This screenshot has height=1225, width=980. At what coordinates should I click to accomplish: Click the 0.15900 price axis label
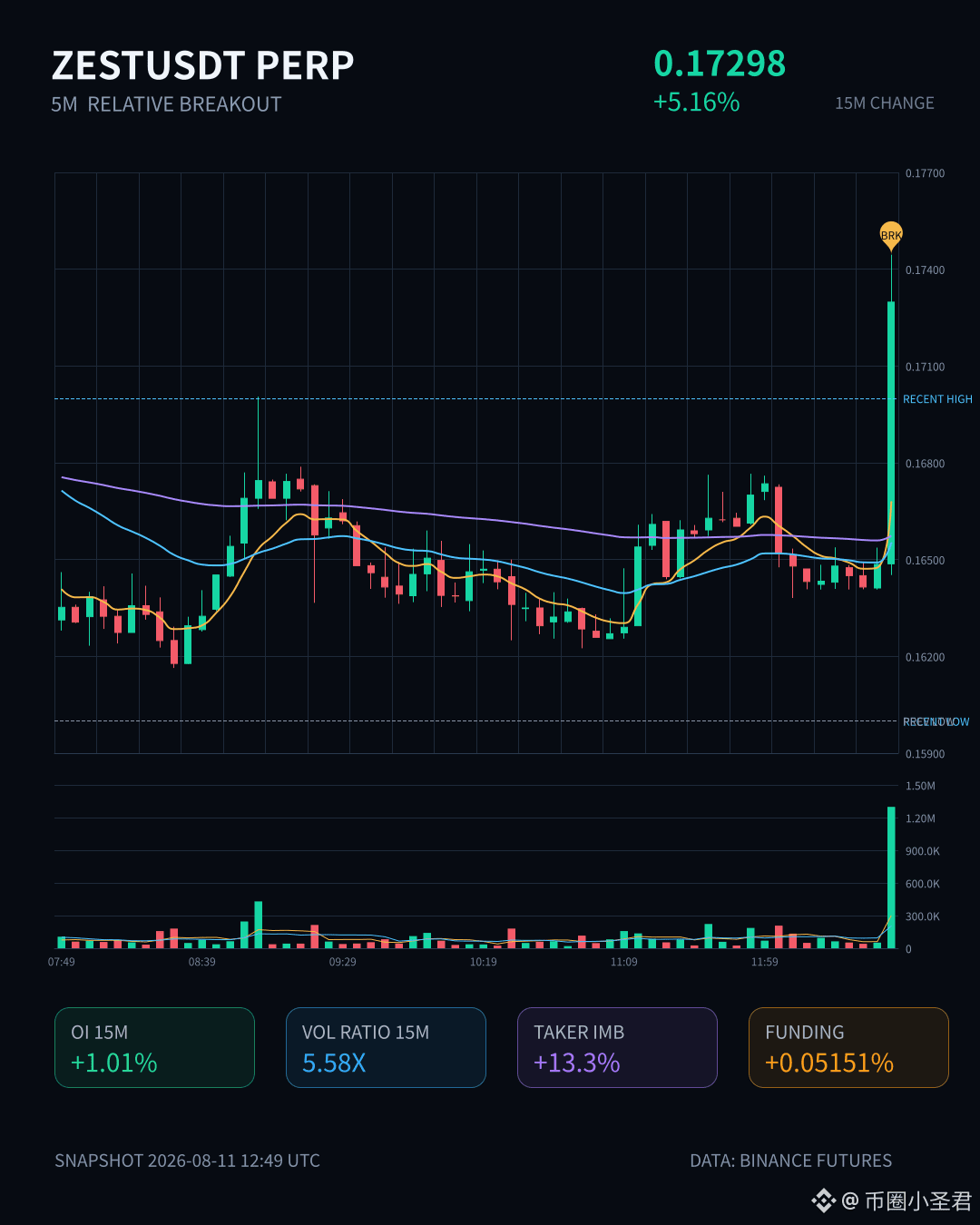(x=925, y=754)
